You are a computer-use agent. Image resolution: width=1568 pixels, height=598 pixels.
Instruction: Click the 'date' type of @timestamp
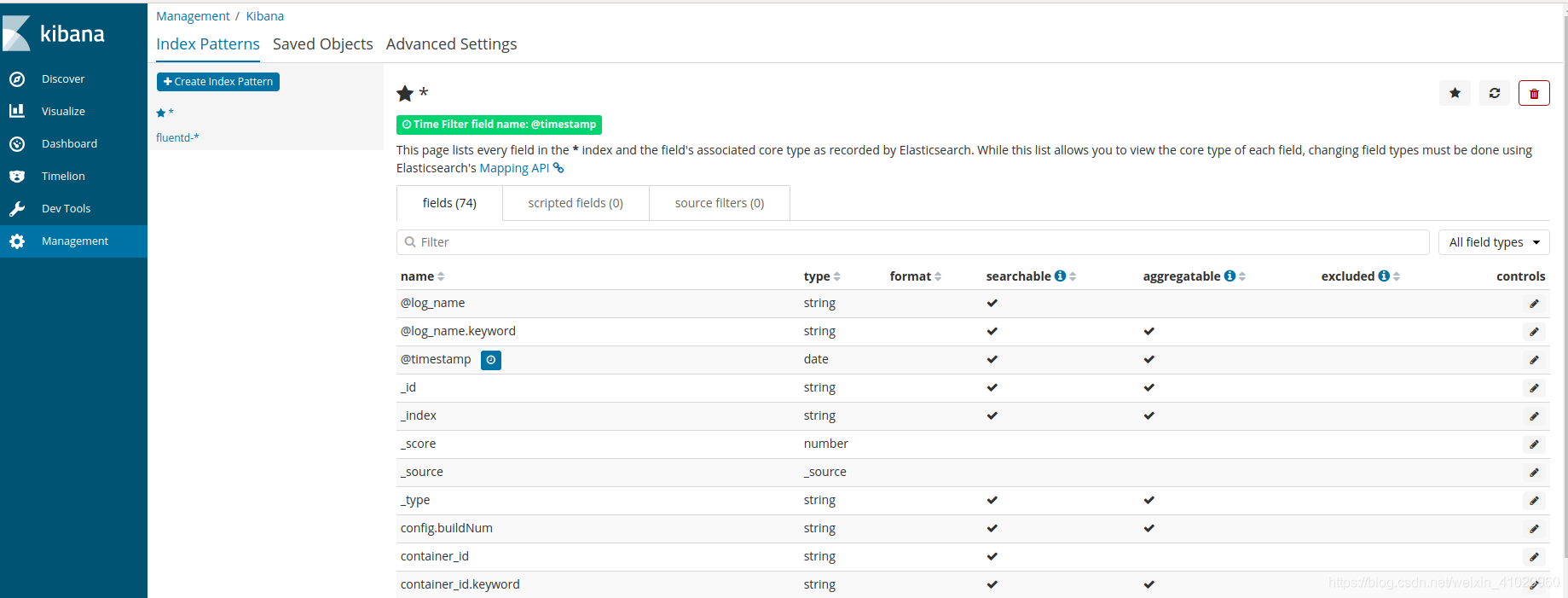click(x=816, y=359)
